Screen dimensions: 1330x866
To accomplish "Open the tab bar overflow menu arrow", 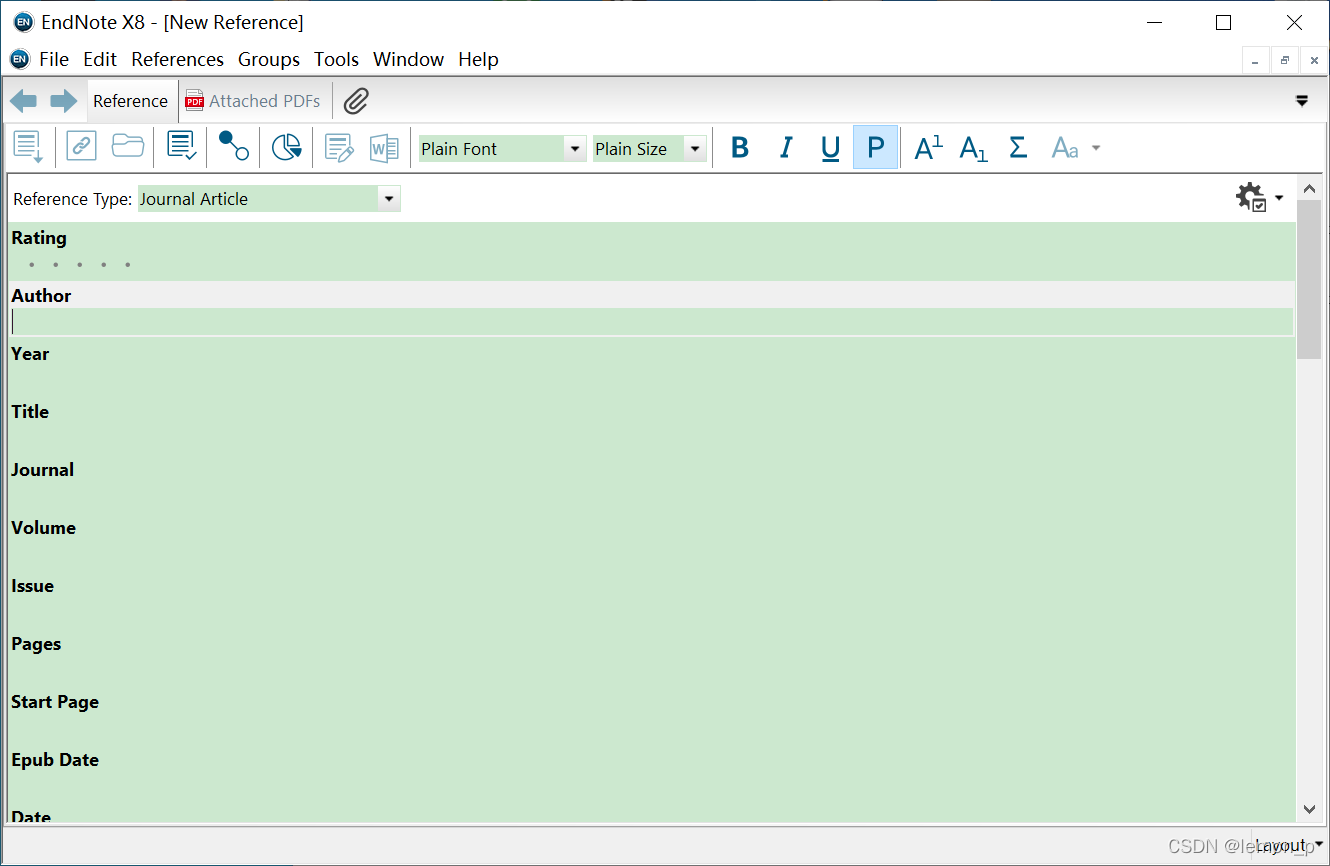I will click(1302, 101).
